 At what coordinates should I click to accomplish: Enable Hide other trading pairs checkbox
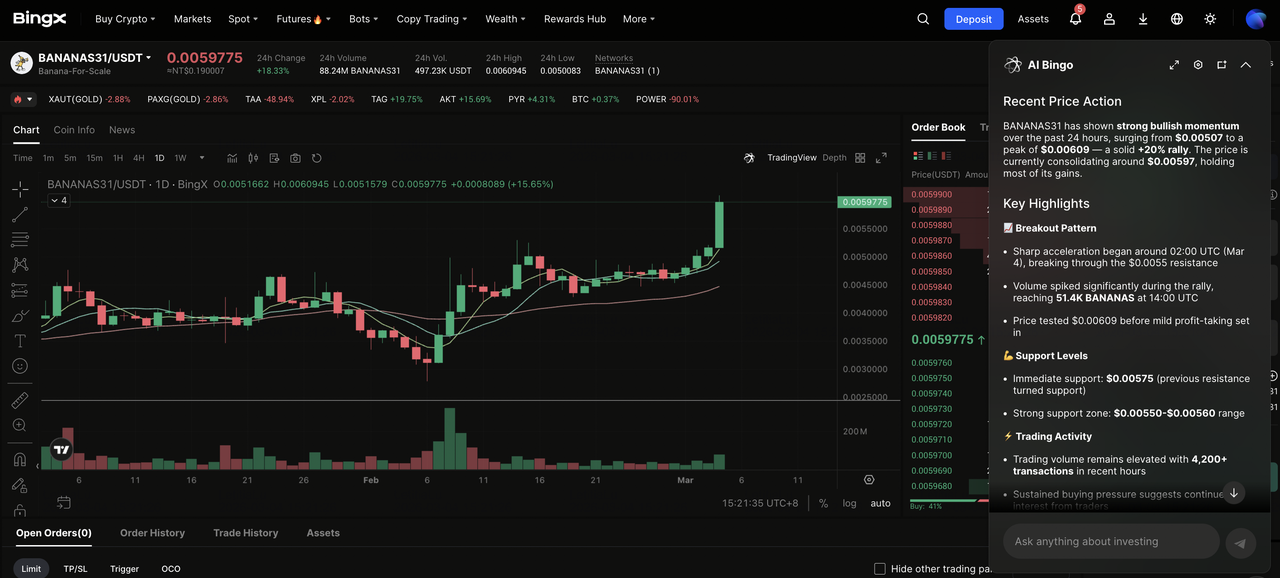tap(880, 569)
